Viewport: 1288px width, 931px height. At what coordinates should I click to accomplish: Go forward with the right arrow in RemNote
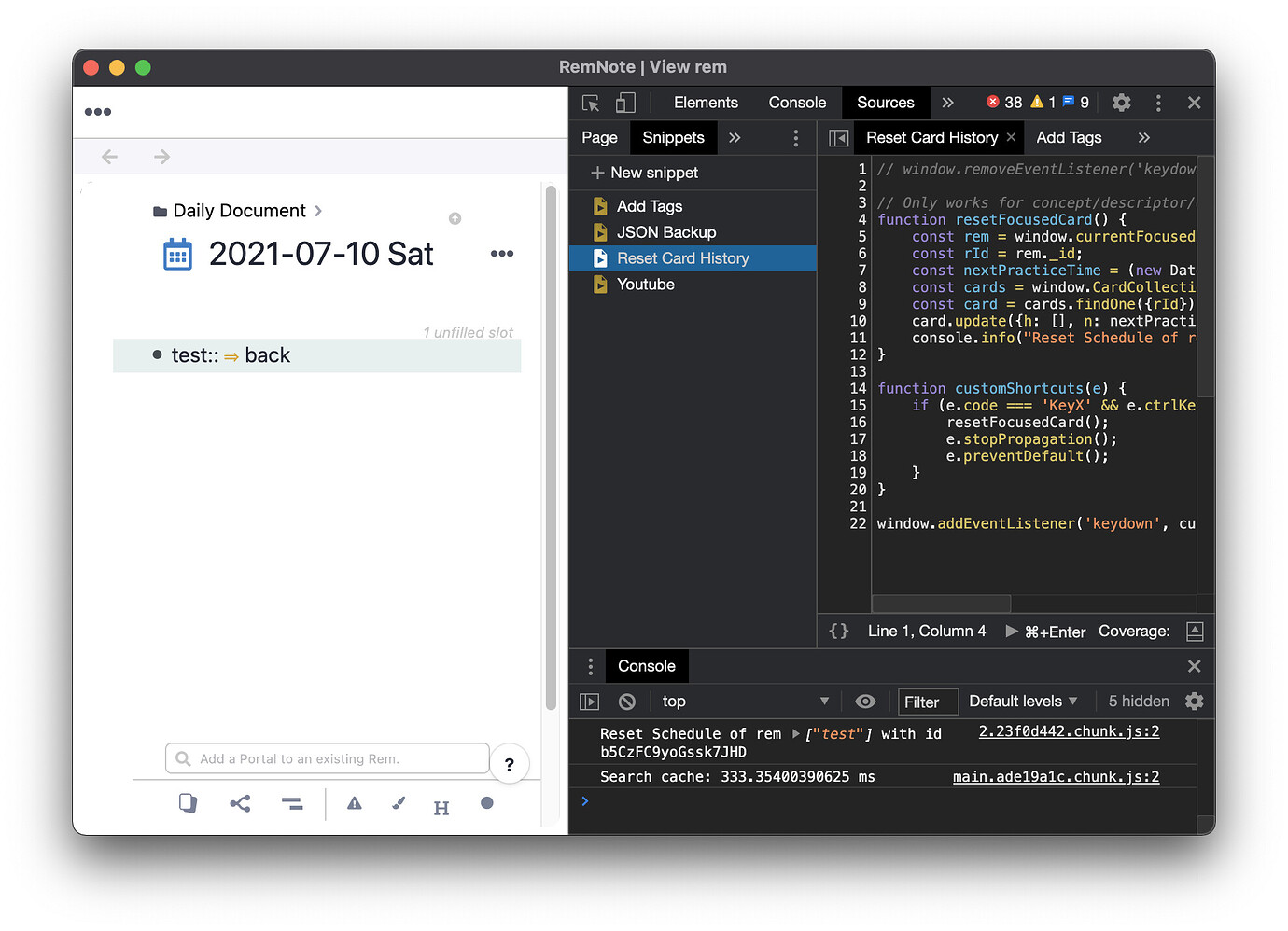coord(162,157)
